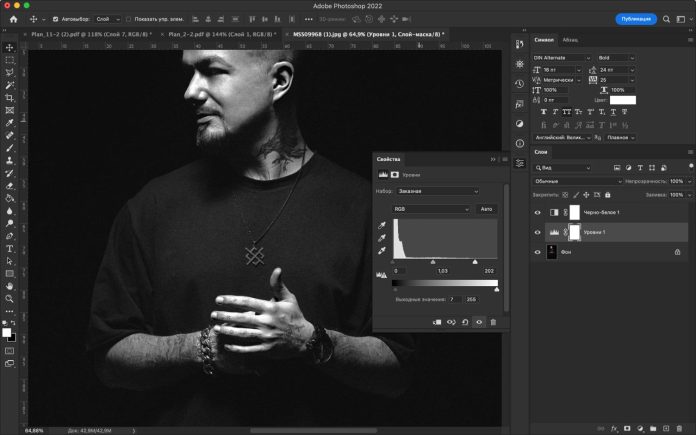Select the Crop tool
The width and height of the screenshot is (696, 435).
[9, 98]
